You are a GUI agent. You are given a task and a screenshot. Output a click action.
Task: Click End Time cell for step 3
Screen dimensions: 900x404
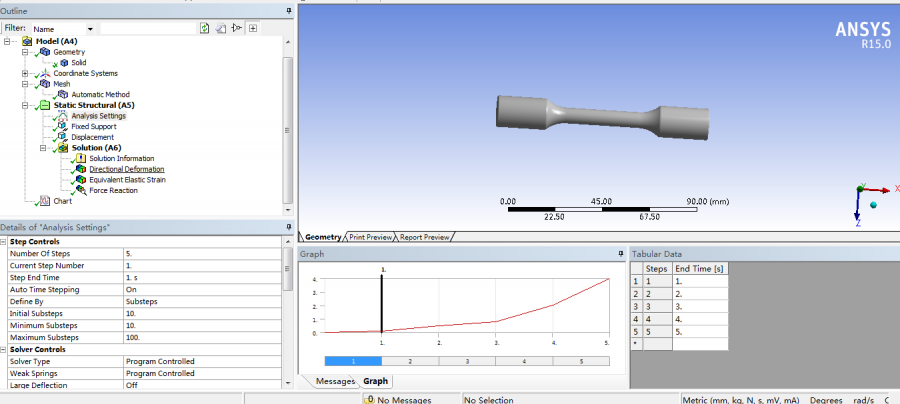(x=700, y=306)
